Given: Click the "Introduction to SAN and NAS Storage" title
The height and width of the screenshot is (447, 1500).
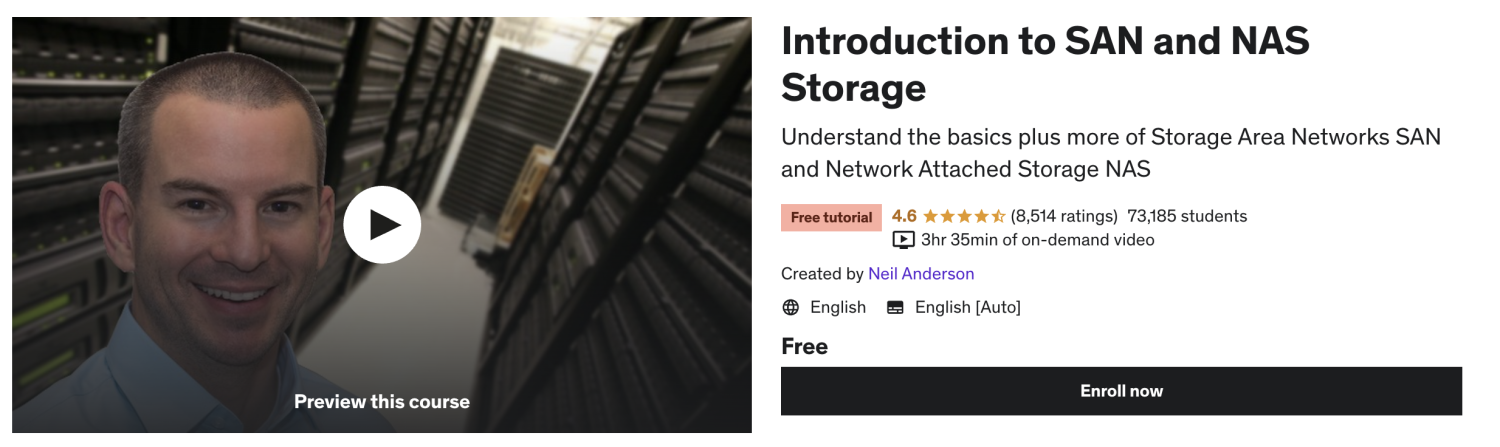Looking at the screenshot, I should (x=1045, y=64).
